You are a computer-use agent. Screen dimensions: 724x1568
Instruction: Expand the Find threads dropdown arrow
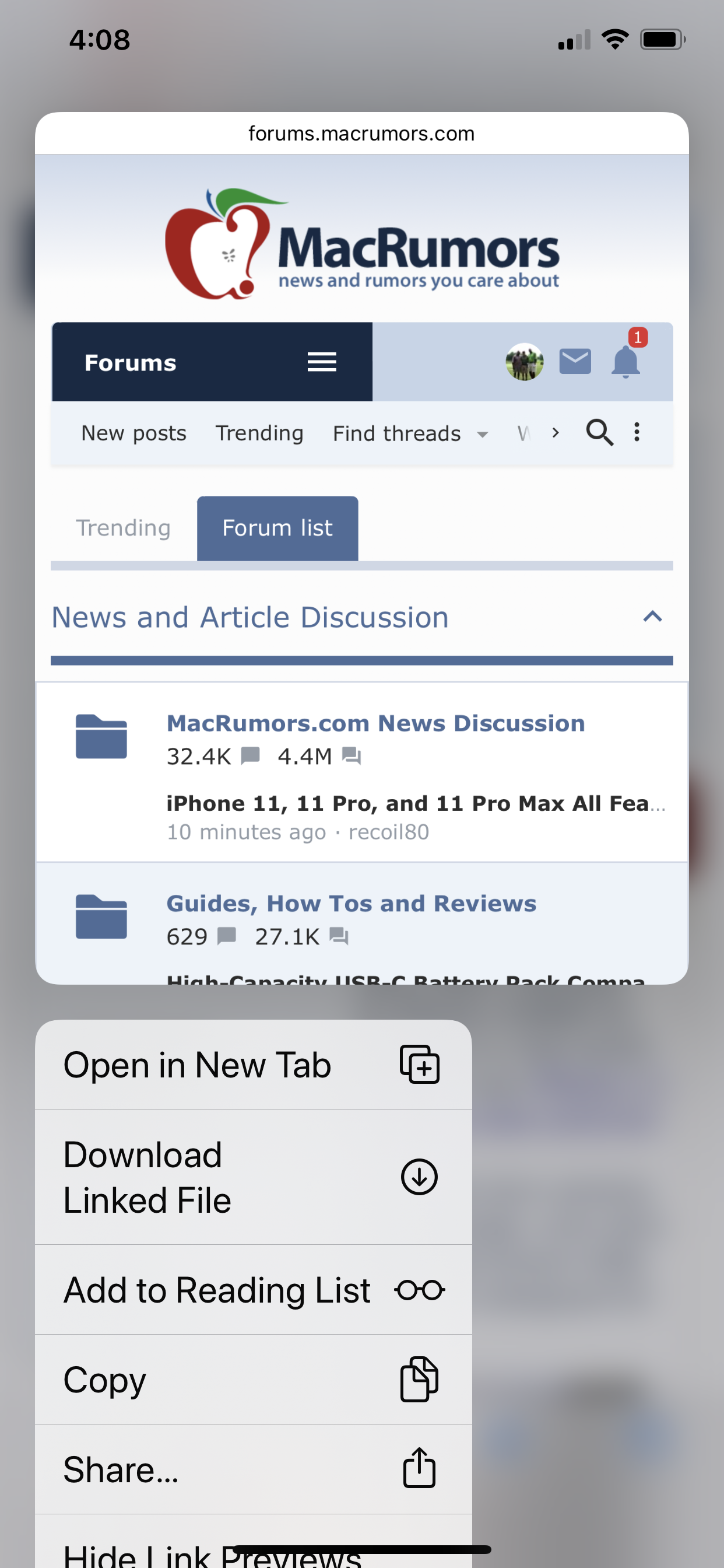[483, 435]
